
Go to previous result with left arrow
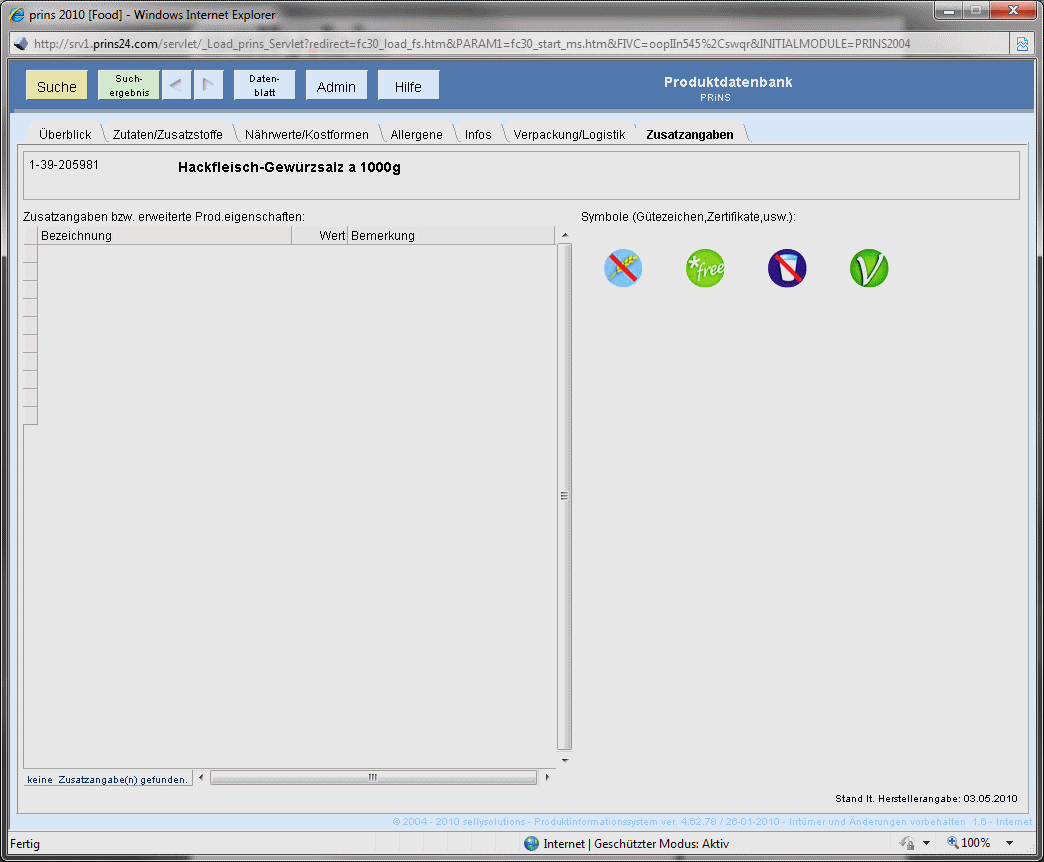click(x=177, y=85)
